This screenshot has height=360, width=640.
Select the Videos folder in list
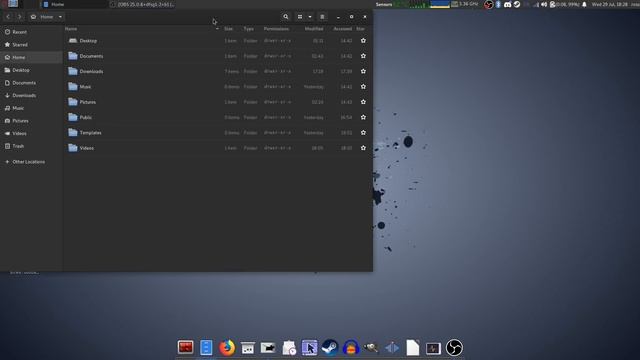[x=218, y=148]
